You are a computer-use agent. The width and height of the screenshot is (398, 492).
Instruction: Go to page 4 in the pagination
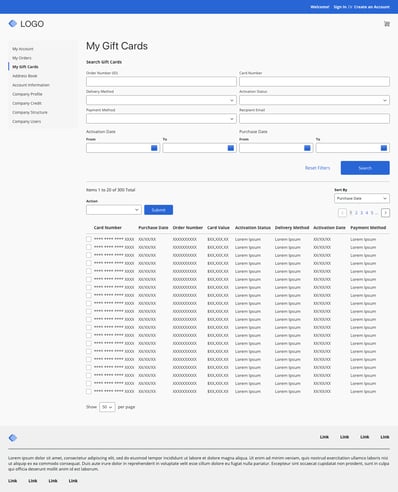coord(367,213)
